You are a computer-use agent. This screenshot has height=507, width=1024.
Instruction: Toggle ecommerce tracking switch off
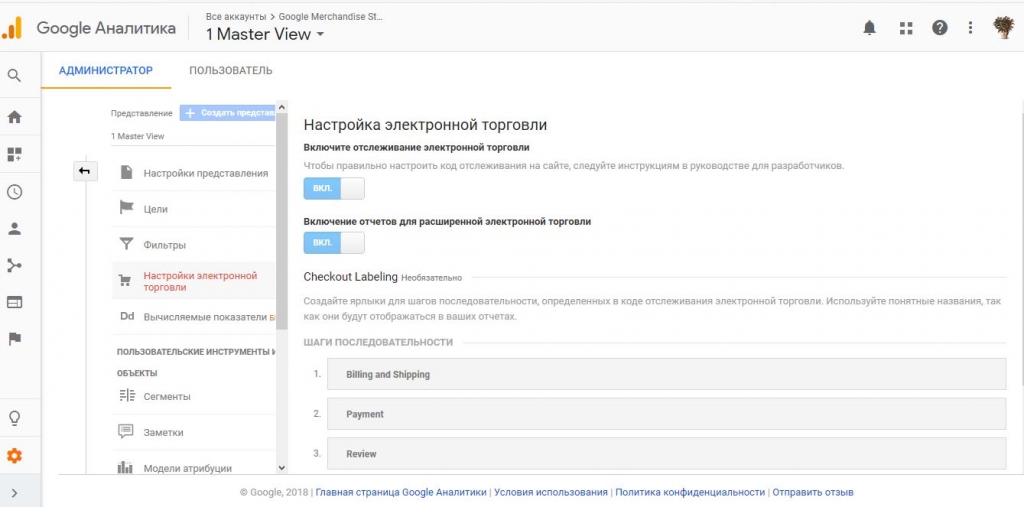pos(334,188)
